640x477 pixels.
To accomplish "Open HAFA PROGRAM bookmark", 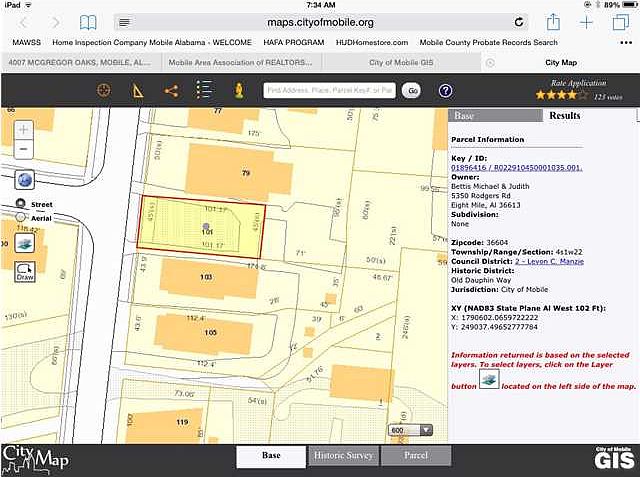I will pyautogui.click(x=293, y=42).
